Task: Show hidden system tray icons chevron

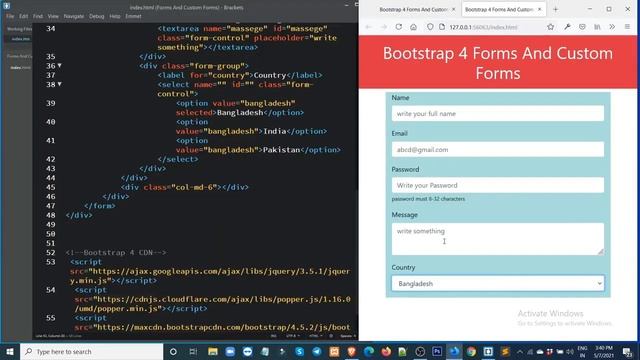Action: tap(520, 351)
